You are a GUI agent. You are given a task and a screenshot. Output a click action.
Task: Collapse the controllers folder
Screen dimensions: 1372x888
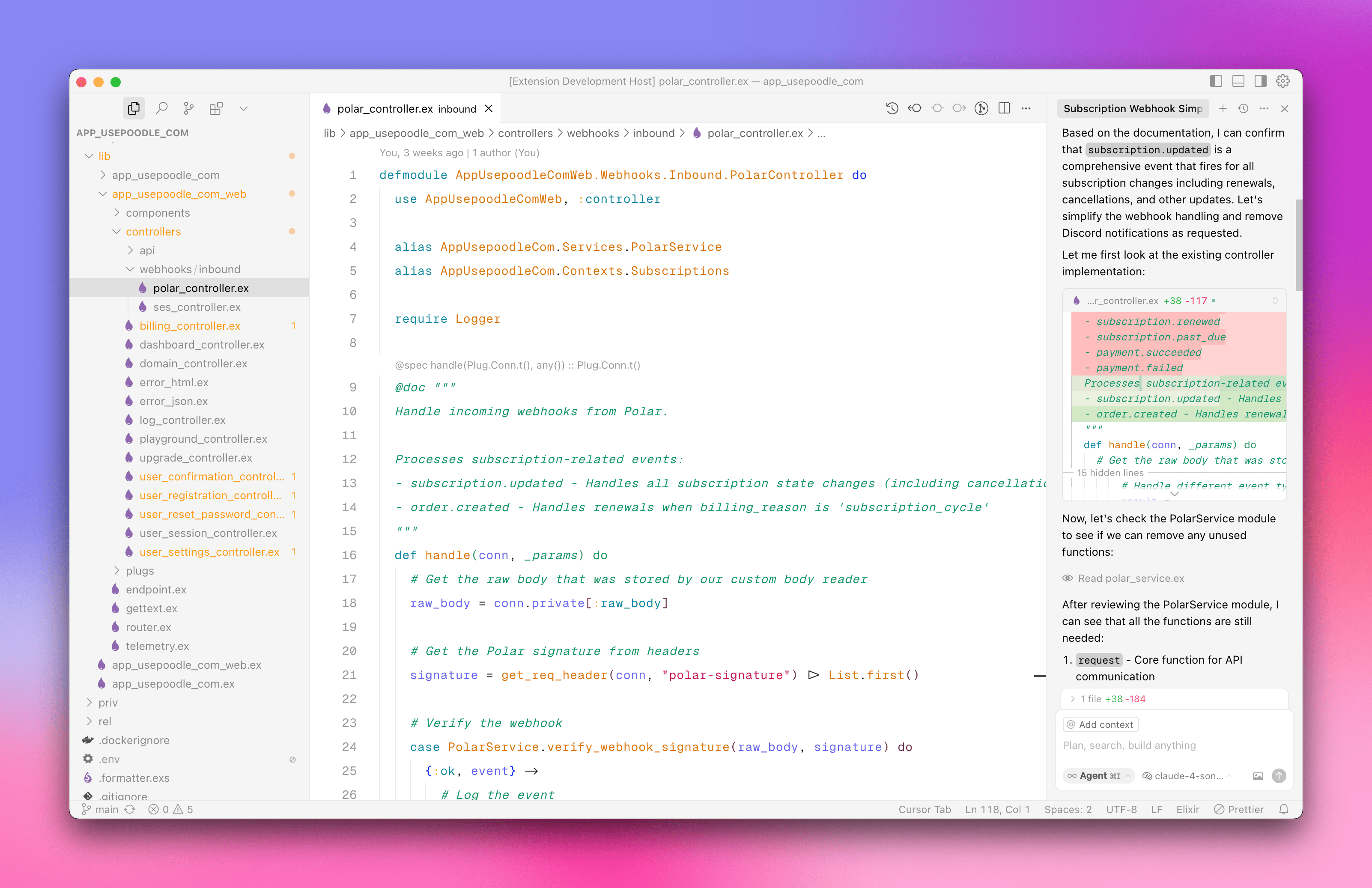[153, 232]
